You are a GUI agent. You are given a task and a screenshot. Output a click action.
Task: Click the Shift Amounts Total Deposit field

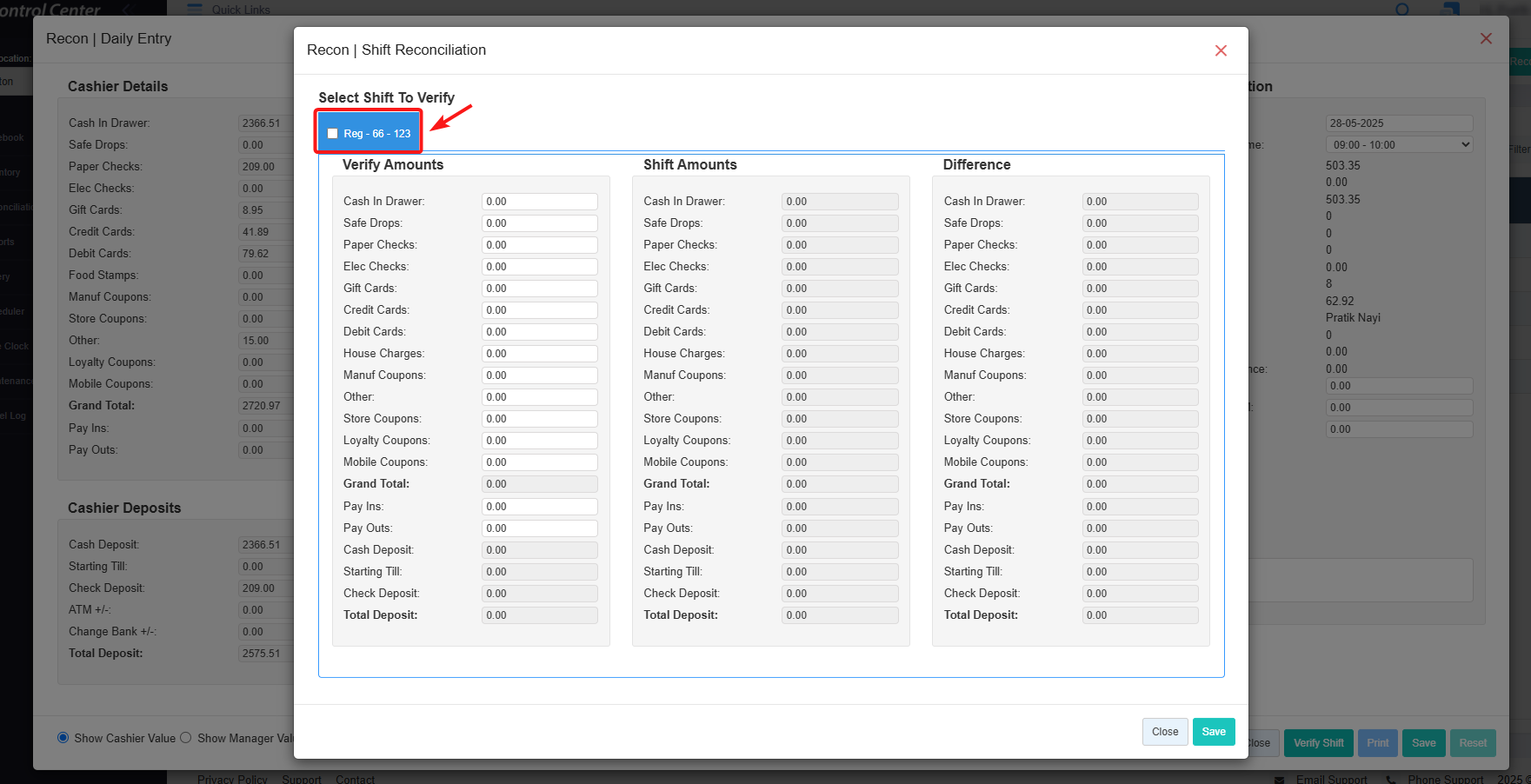[x=840, y=615]
